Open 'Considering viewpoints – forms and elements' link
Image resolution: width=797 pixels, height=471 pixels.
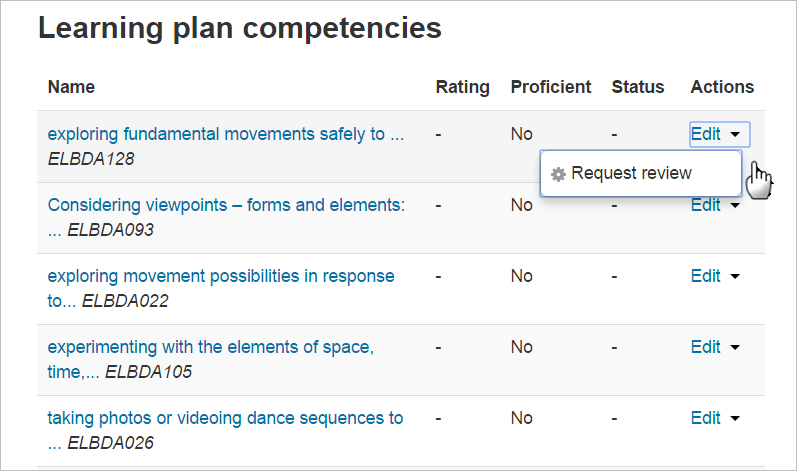pyautogui.click(x=226, y=205)
